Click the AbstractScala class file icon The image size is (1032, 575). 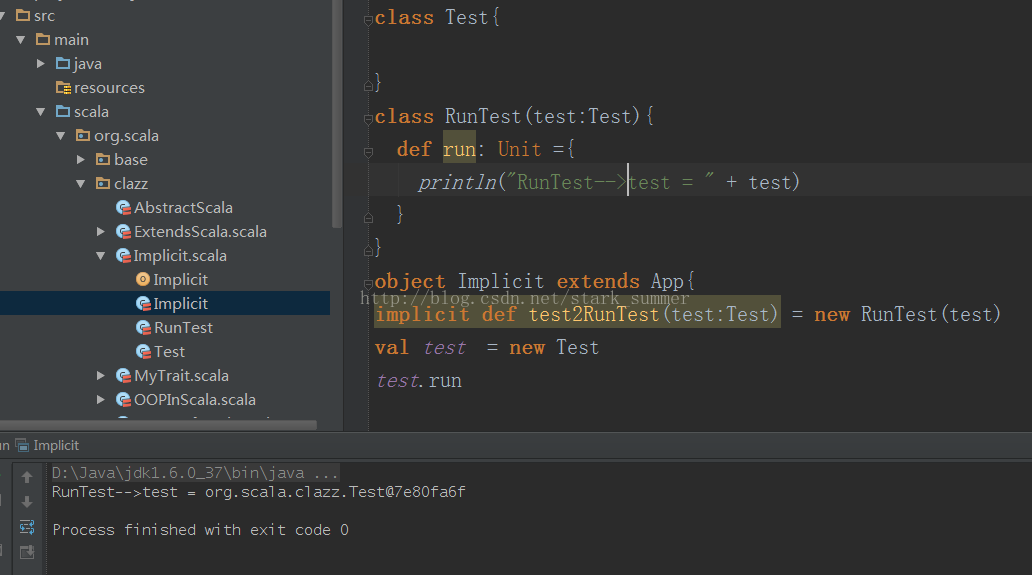(x=123, y=208)
